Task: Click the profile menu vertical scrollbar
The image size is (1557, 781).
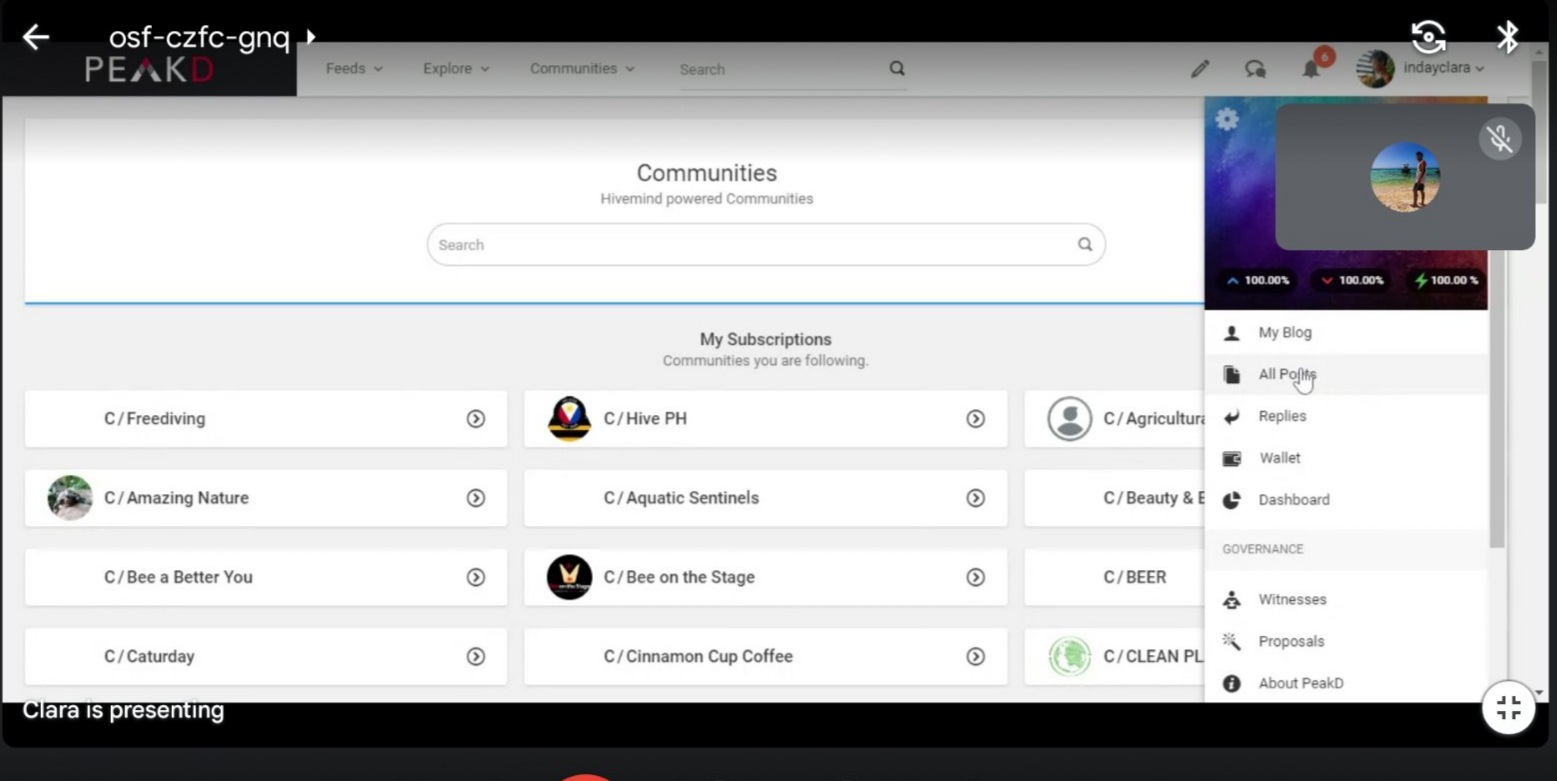Action: [1497, 398]
